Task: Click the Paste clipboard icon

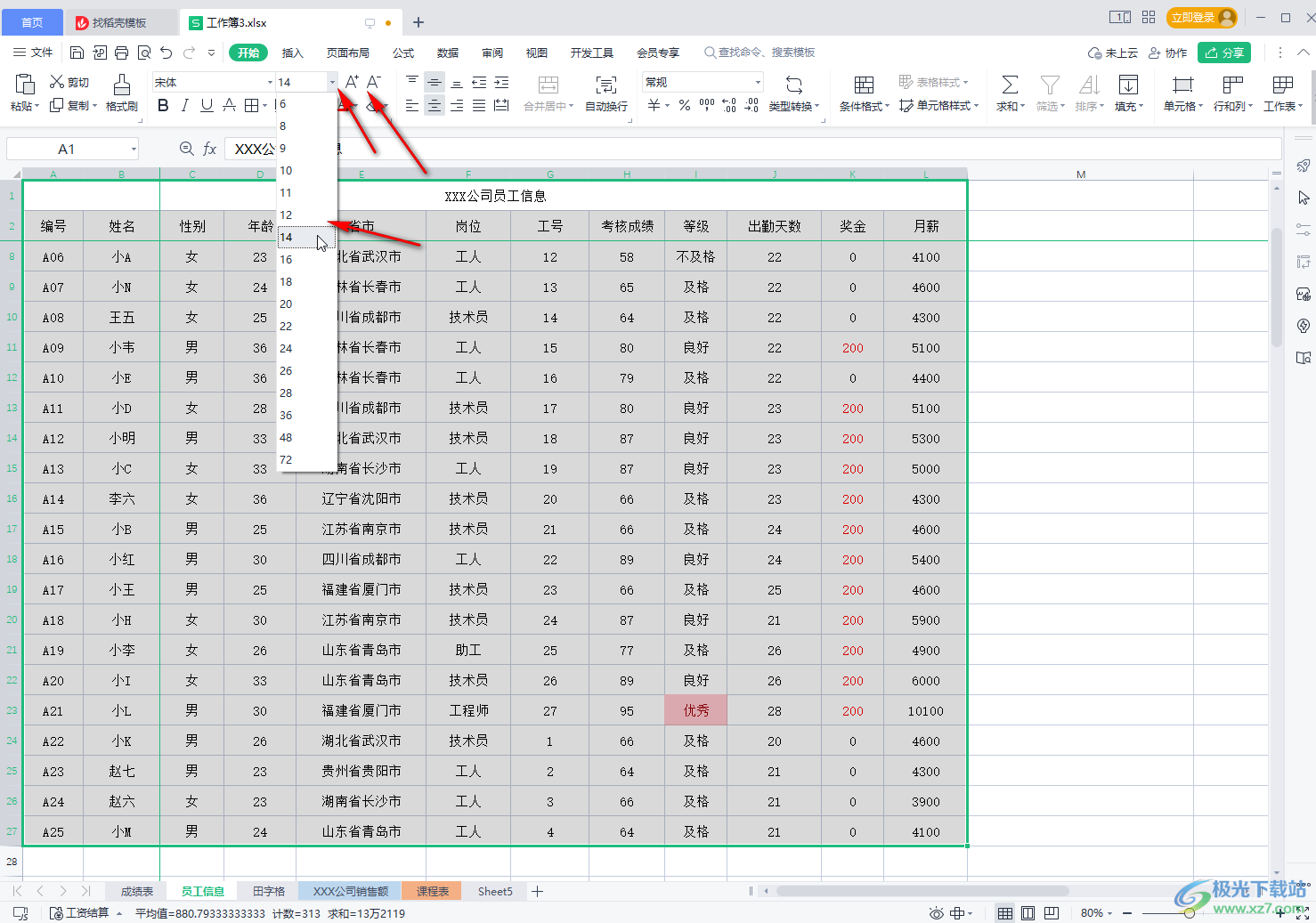Action: (25, 85)
